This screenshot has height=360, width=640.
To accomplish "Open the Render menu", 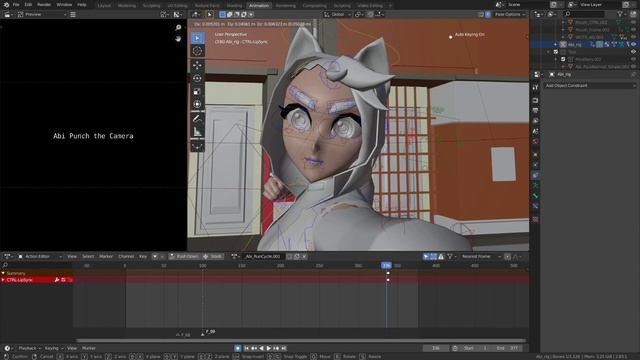I will tap(44, 5).
